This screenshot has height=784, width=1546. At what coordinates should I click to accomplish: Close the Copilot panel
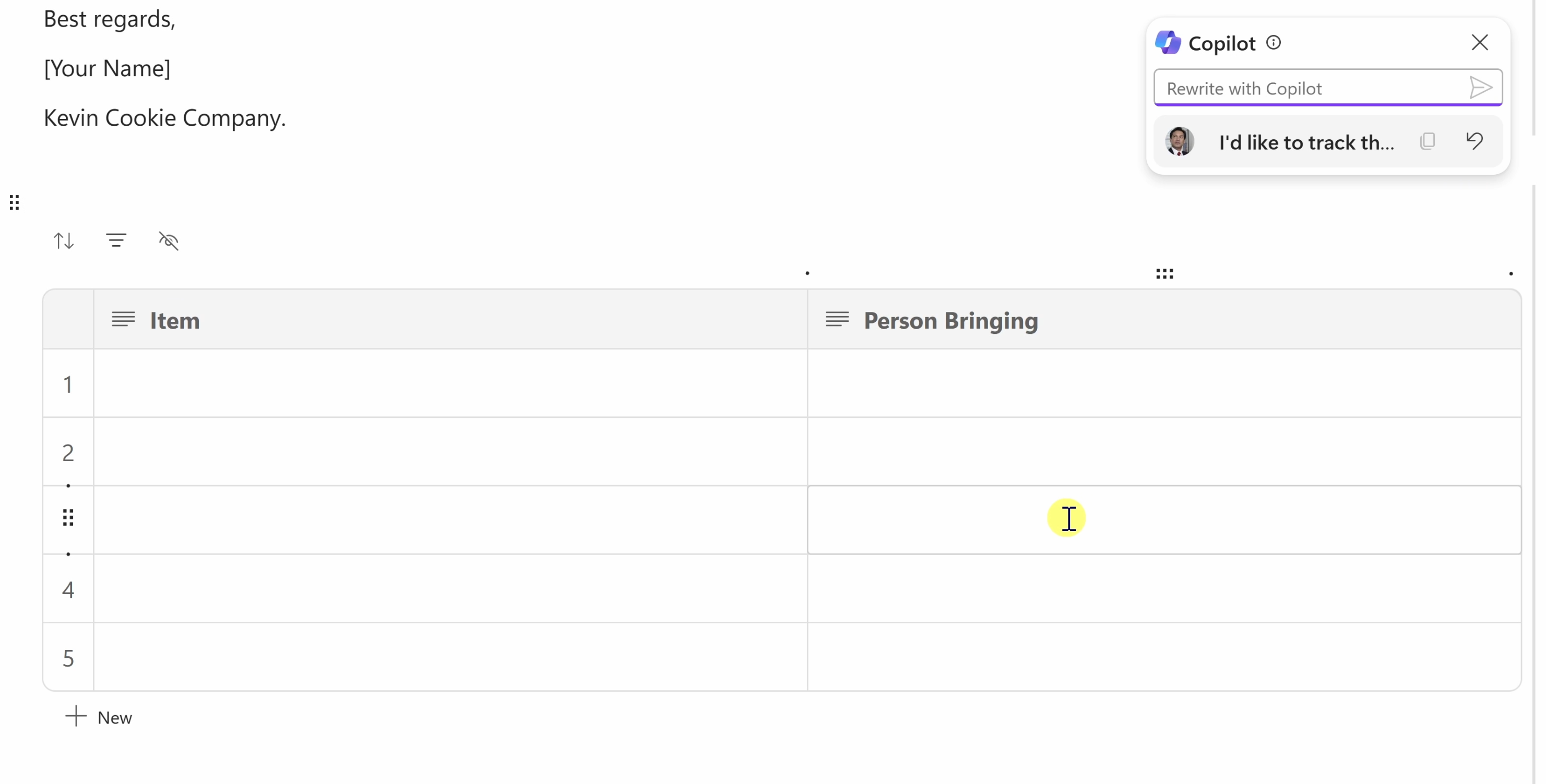tap(1479, 42)
